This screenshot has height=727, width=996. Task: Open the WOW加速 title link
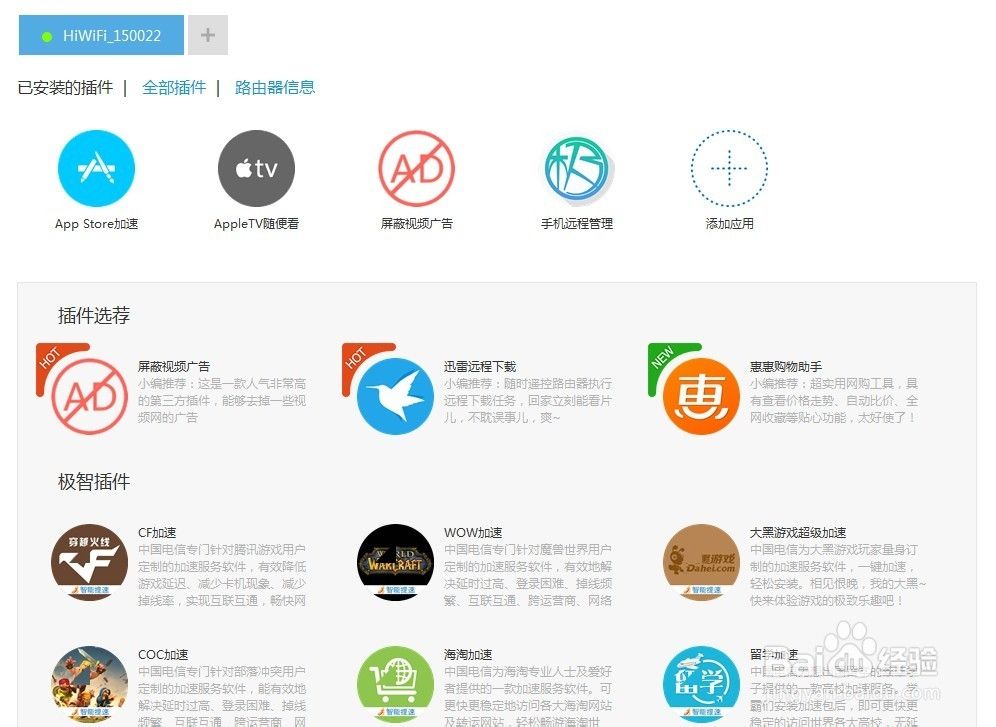[473, 533]
